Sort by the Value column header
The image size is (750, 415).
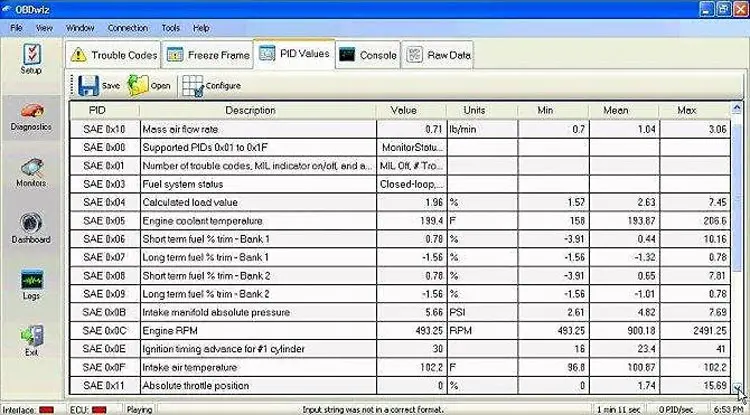pos(411,110)
